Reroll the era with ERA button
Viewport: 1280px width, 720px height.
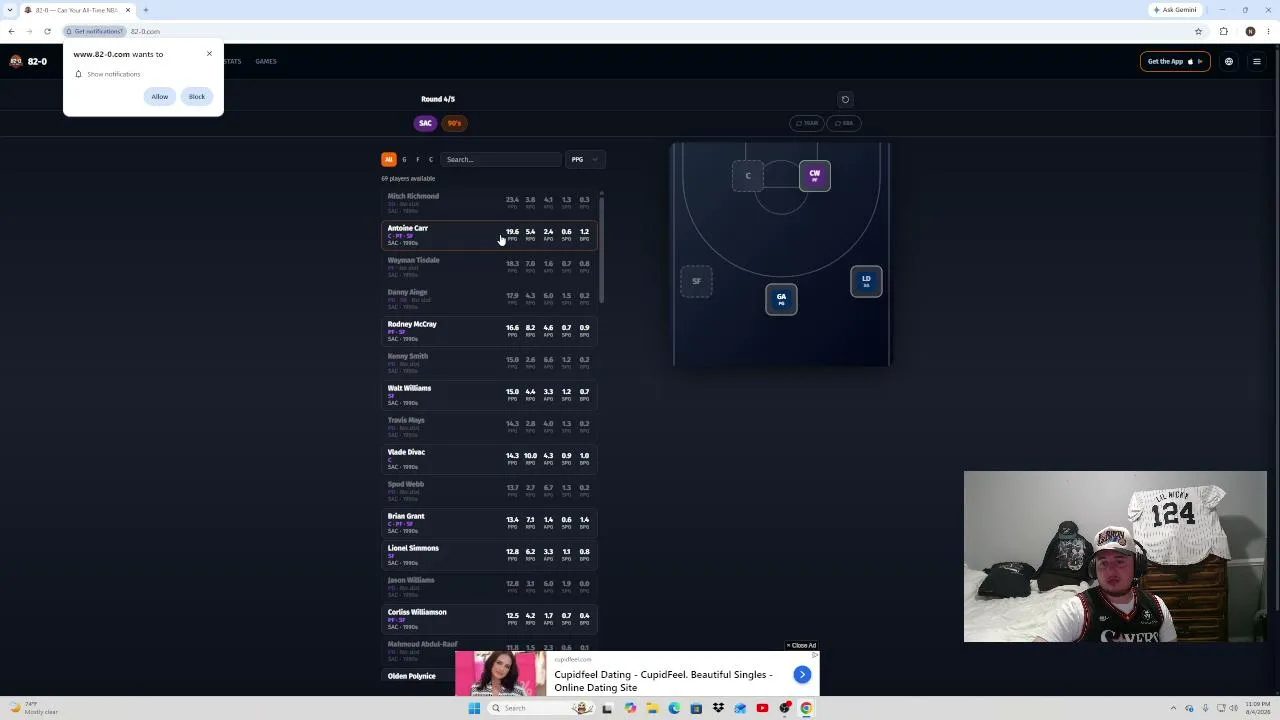coord(844,123)
